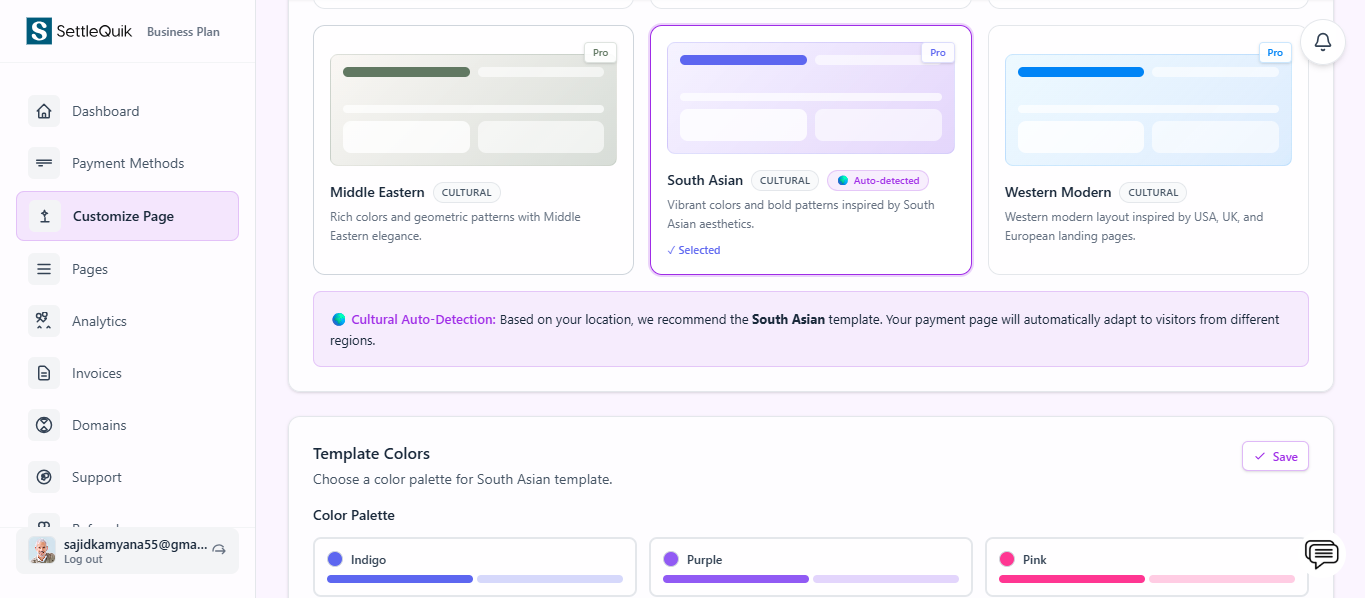Open the Refunds menu entry
Screen dimensions: 1365x598
click(95, 527)
